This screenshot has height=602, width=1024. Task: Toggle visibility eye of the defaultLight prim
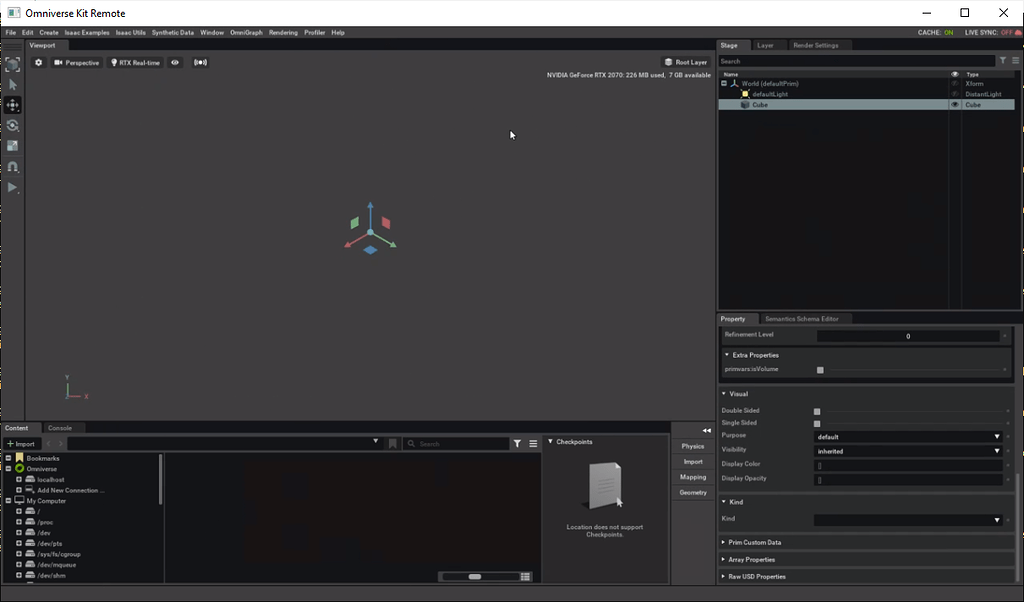(955, 94)
